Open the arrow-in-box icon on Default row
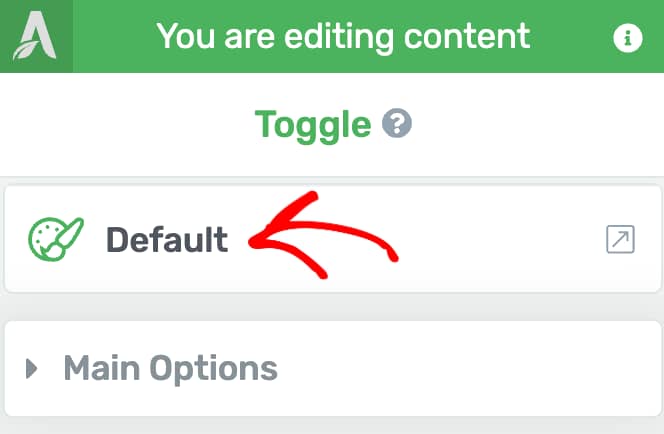Screen dimensions: 664x434 pos(620,239)
